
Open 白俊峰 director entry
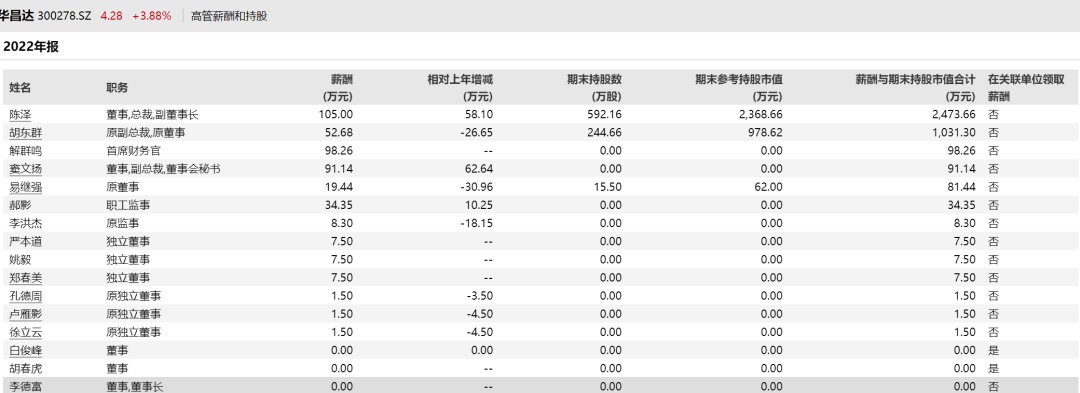pyautogui.click(x=25, y=350)
